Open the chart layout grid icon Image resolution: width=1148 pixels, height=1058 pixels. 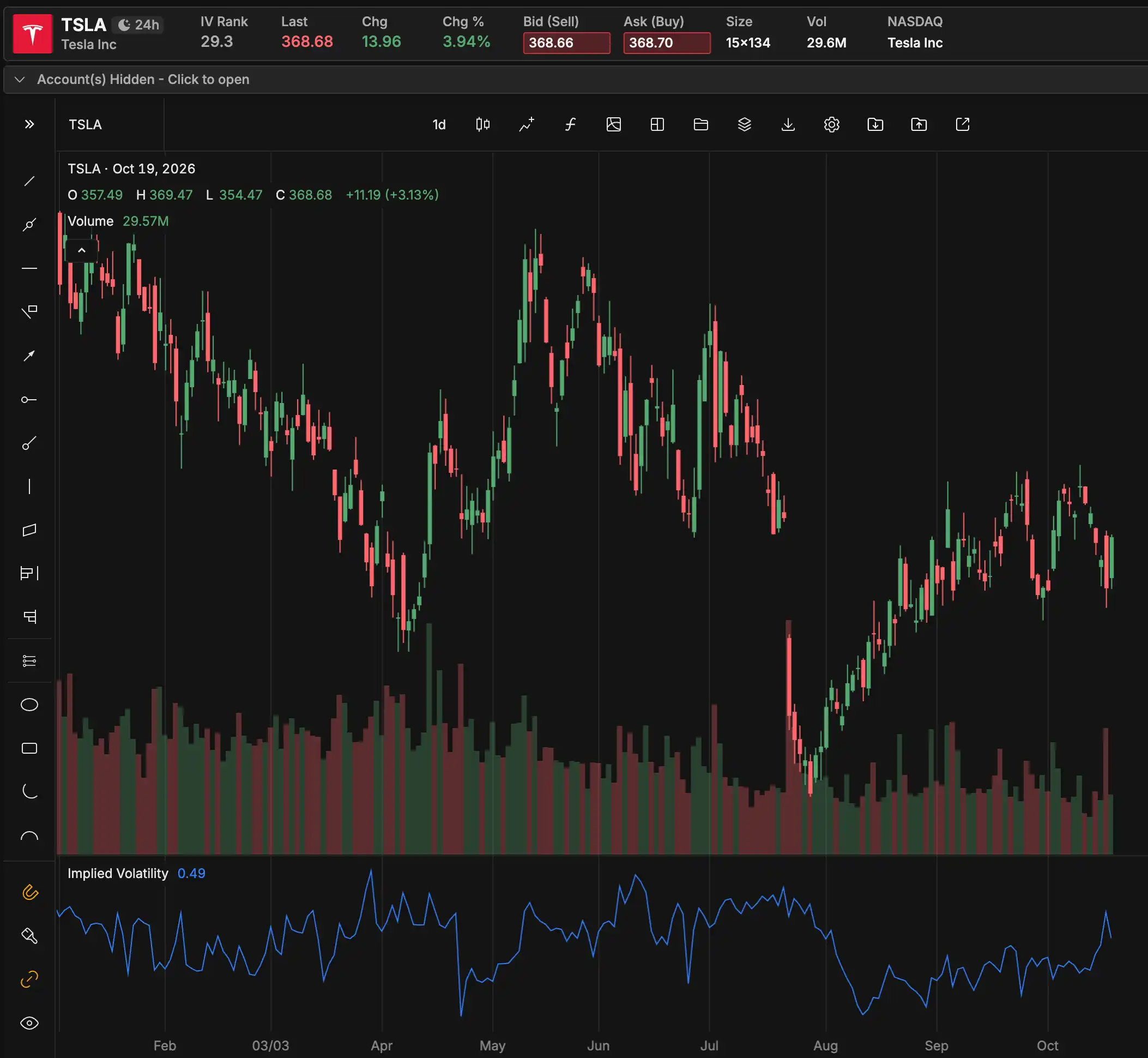(x=657, y=124)
